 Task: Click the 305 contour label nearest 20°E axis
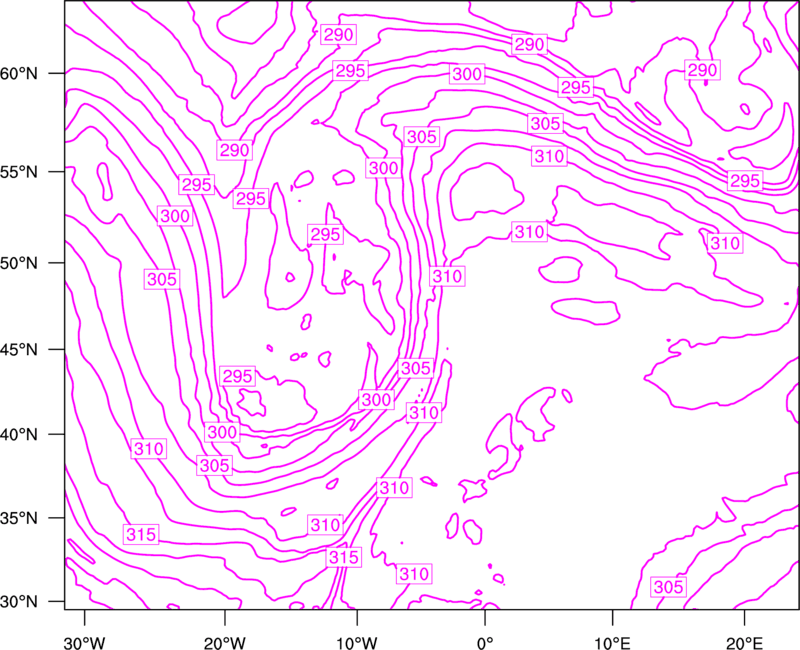668,587
